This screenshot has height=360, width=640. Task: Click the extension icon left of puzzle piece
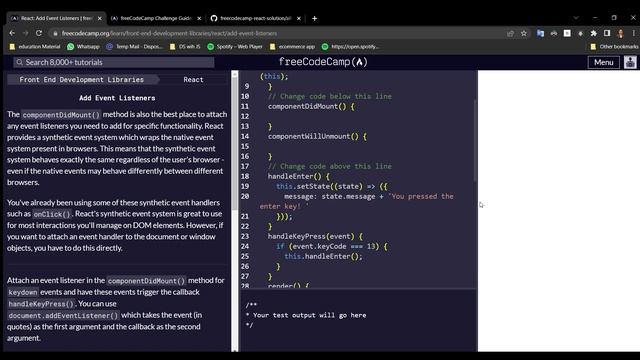point(580,33)
